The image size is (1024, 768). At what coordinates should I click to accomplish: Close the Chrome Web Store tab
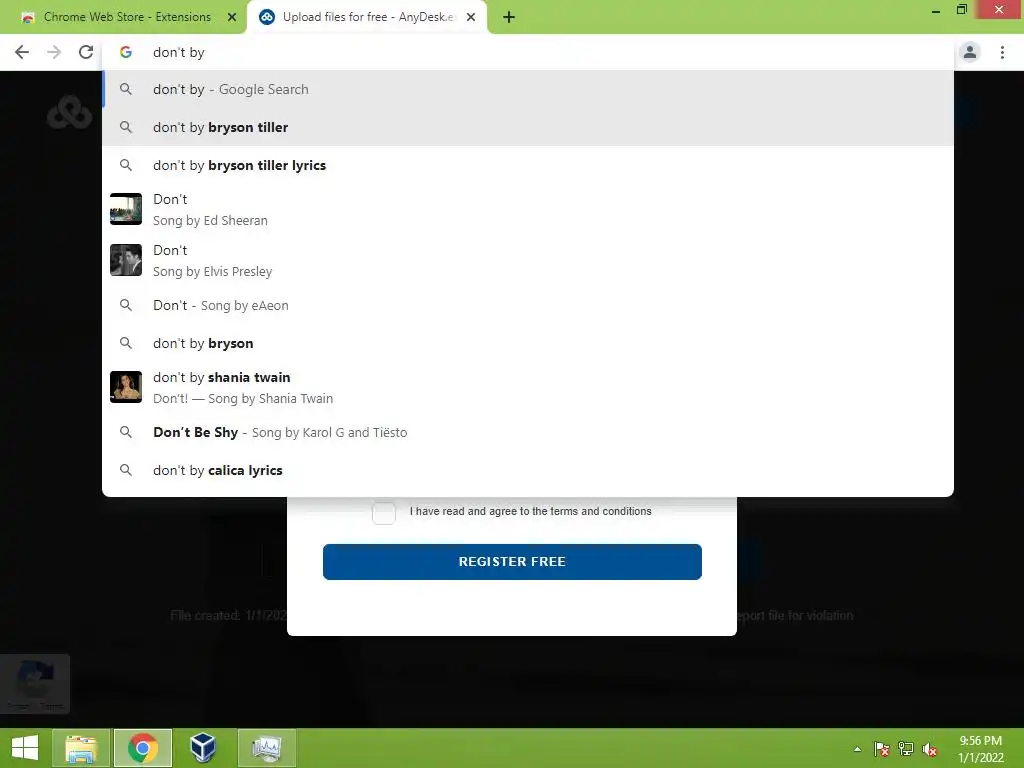click(x=232, y=17)
